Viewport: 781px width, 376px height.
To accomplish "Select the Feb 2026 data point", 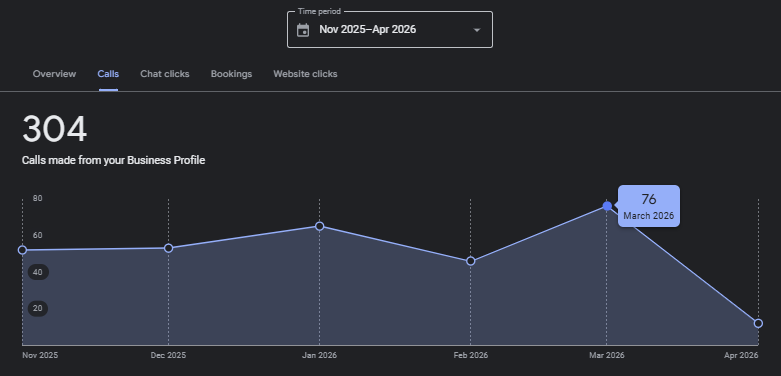I will 471,261.
